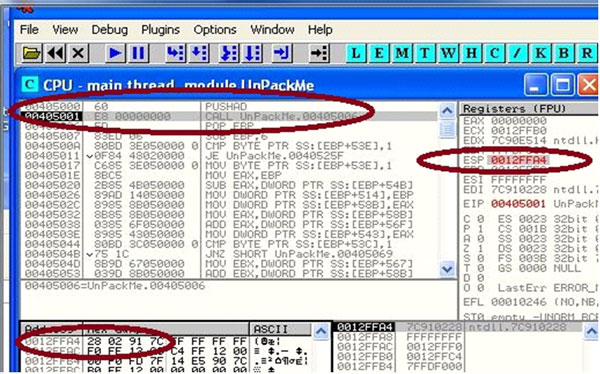Click ESP register value 0012FFA4
This screenshot has width=600, height=374.
point(519,160)
